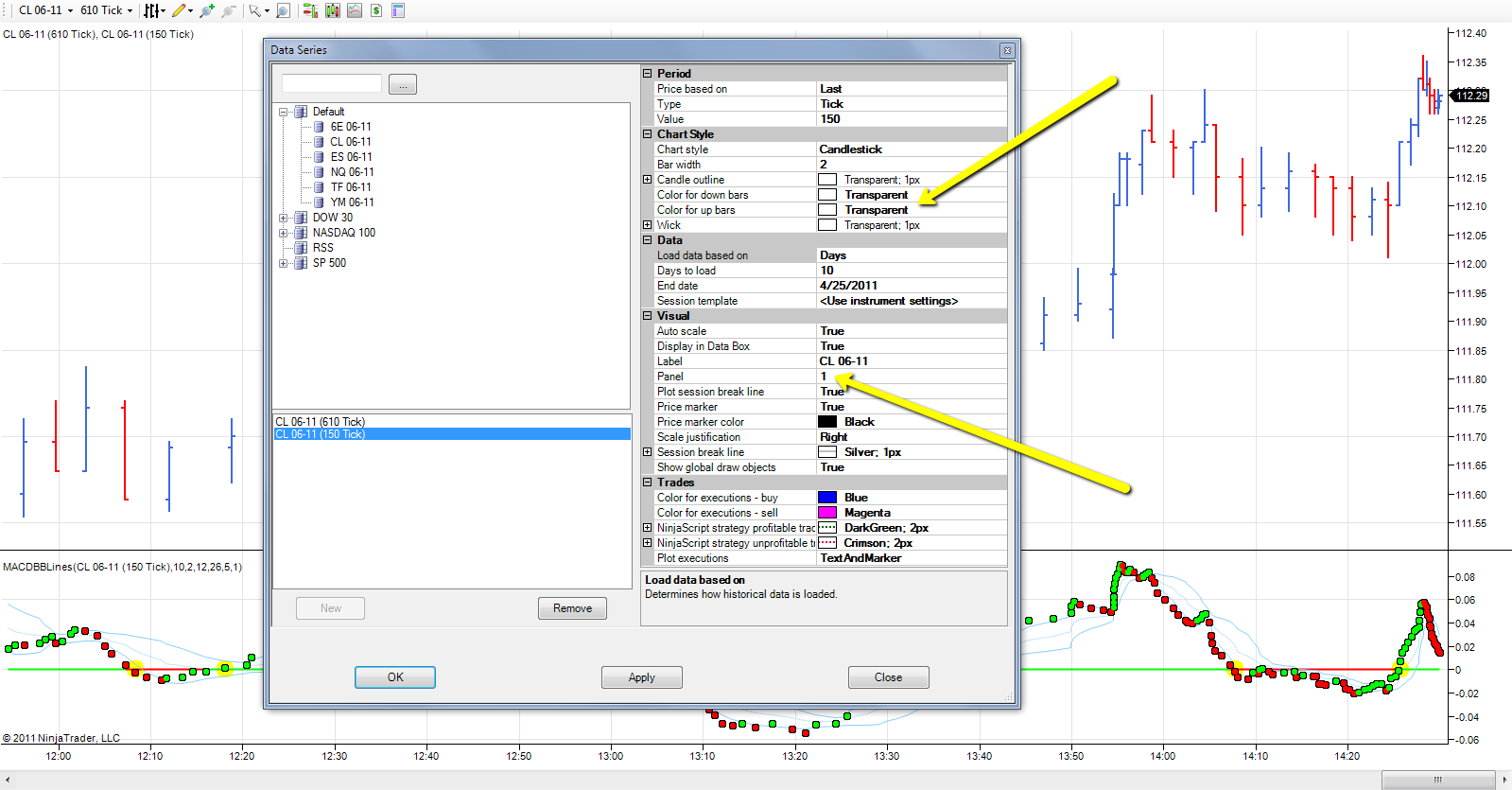Viewport: 1512px width, 790px height.
Task: Select the cursor pointer tool icon
Action: click(254, 10)
